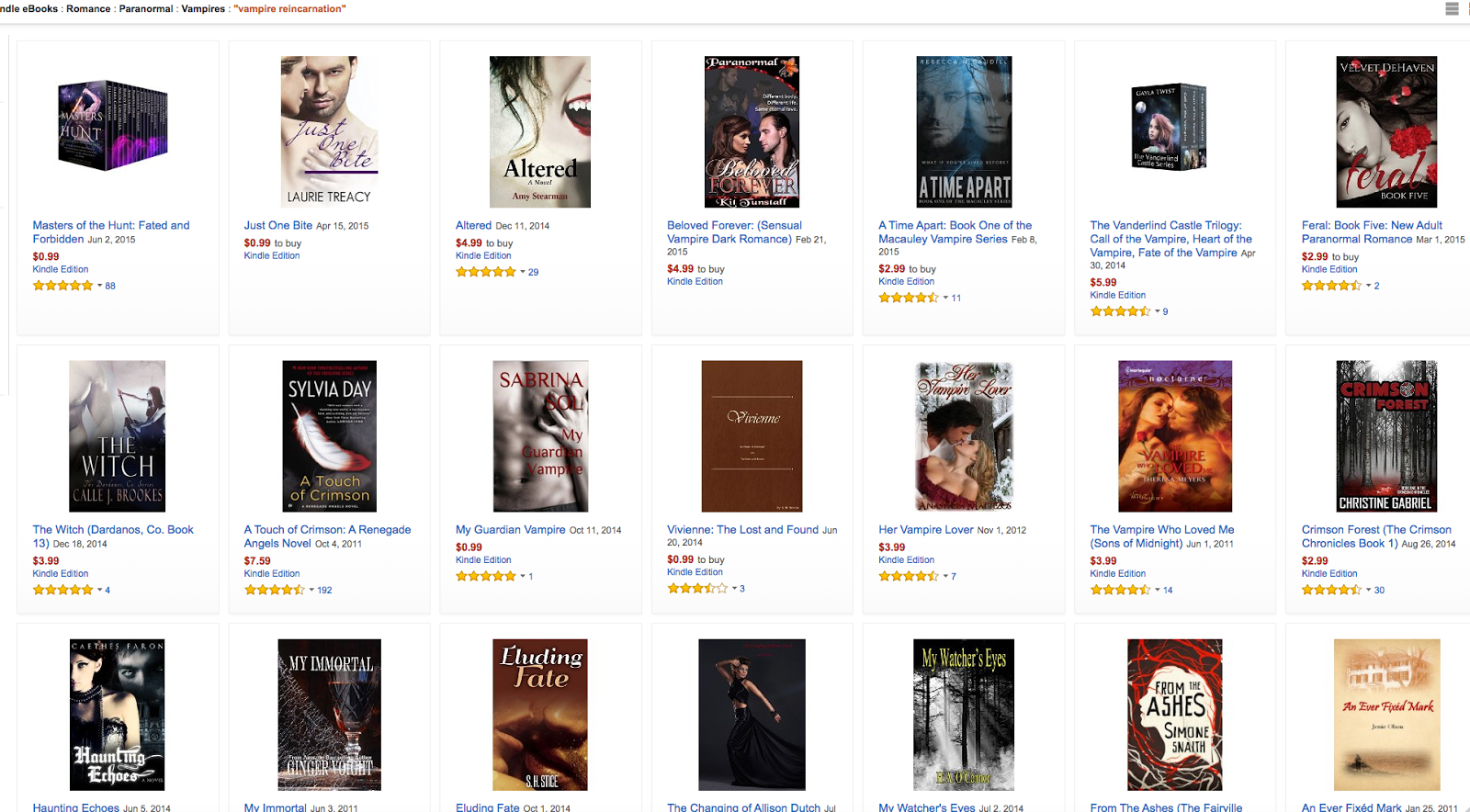
Task: Open the Romance breadcrumb category
Action: coord(88,8)
